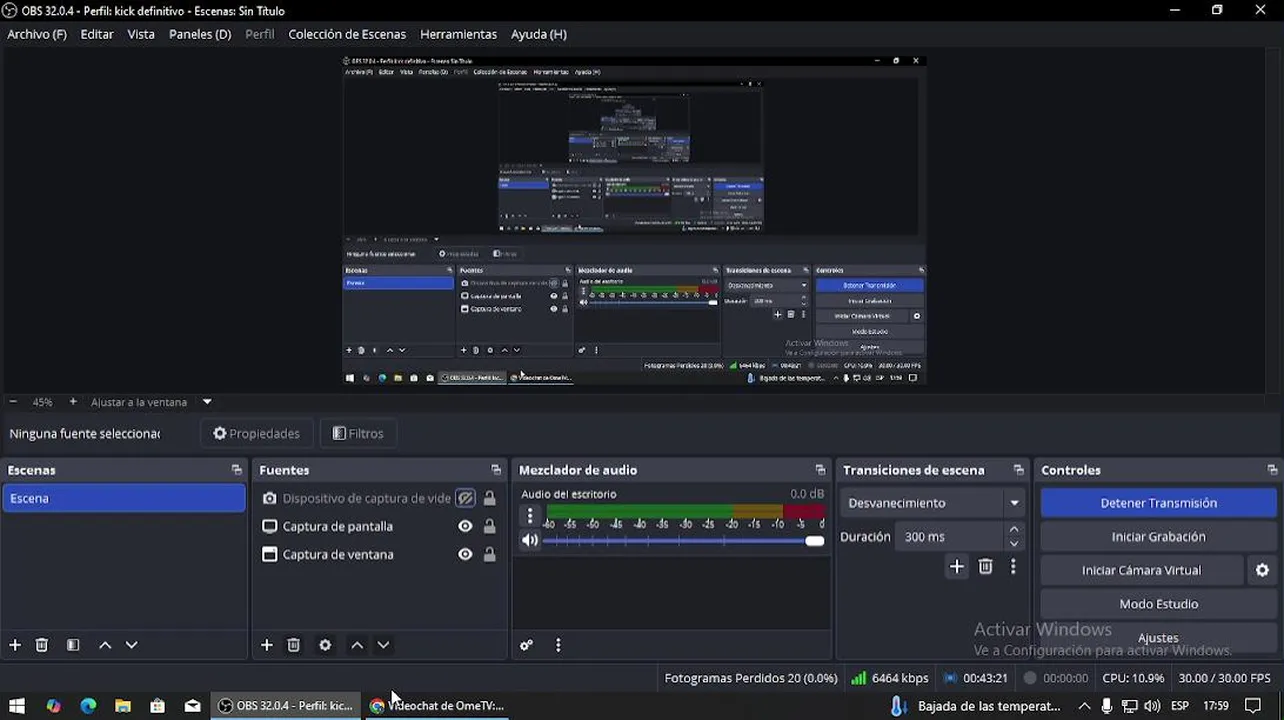Viewport: 1284px width, 720px height.
Task: Undock the Fuentes panel
Action: point(496,470)
